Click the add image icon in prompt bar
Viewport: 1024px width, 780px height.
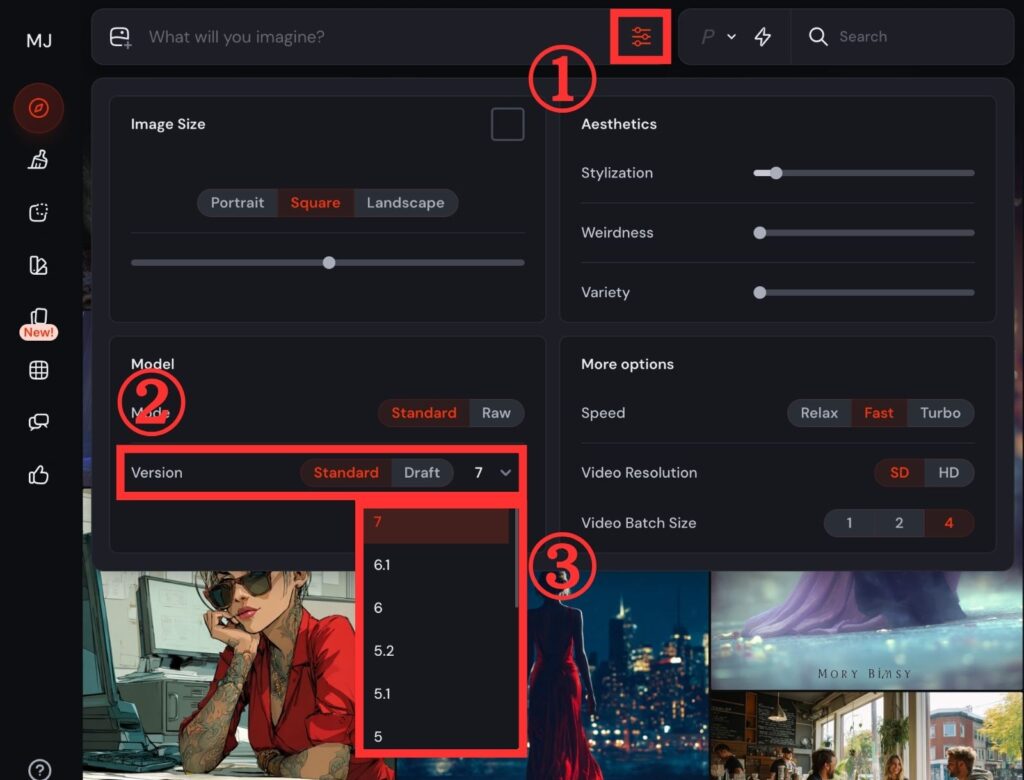pyautogui.click(x=120, y=37)
